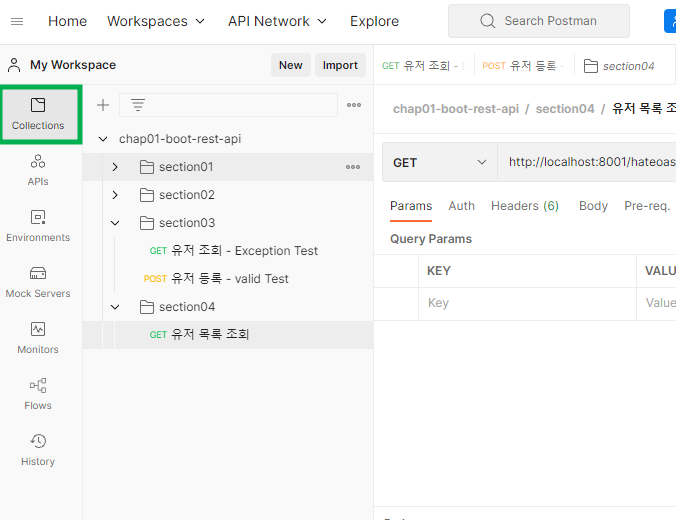The height and width of the screenshot is (520, 676).
Task: Click the filter icon in collections search
Action: click(138, 105)
